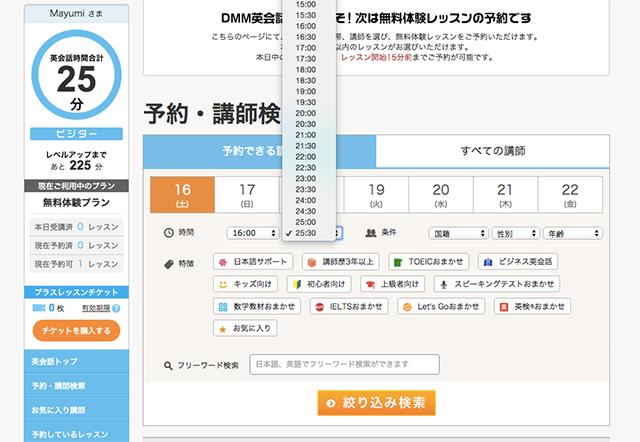The width and height of the screenshot is (640, 442).
Task: Toggle the キッズ向け filter
Action: (x=245, y=284)
